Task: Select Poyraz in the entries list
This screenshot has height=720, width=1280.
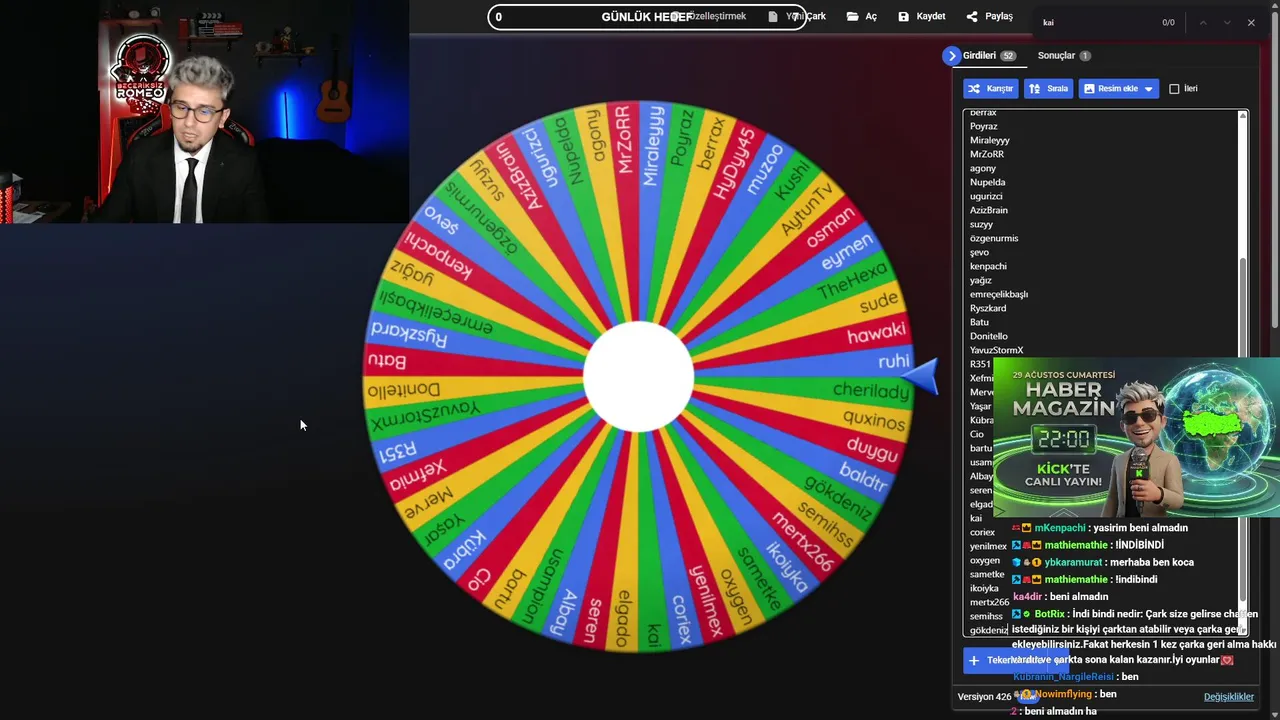Action: [984, 126]
